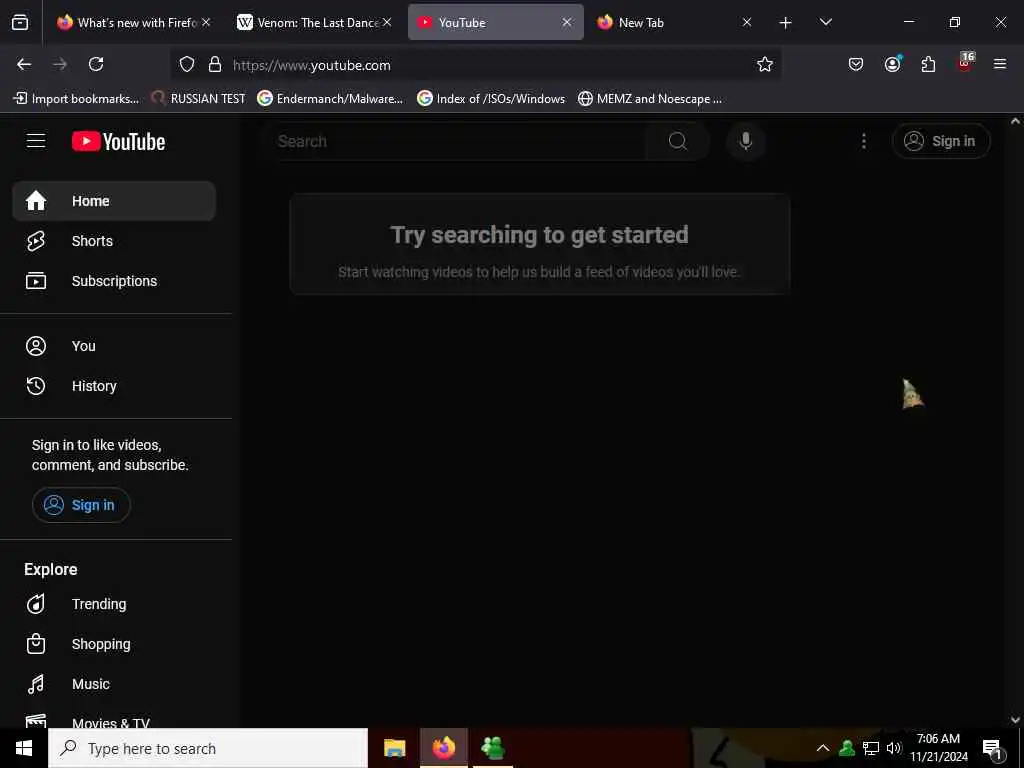Click the search magnifier button
1024x768 pixels.
pos(677,141)
